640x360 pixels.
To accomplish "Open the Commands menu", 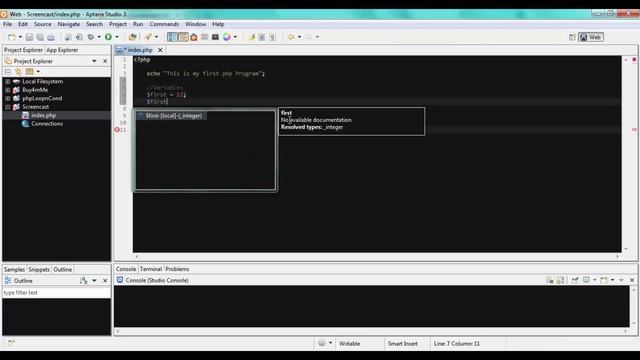I will click(164, 24).
